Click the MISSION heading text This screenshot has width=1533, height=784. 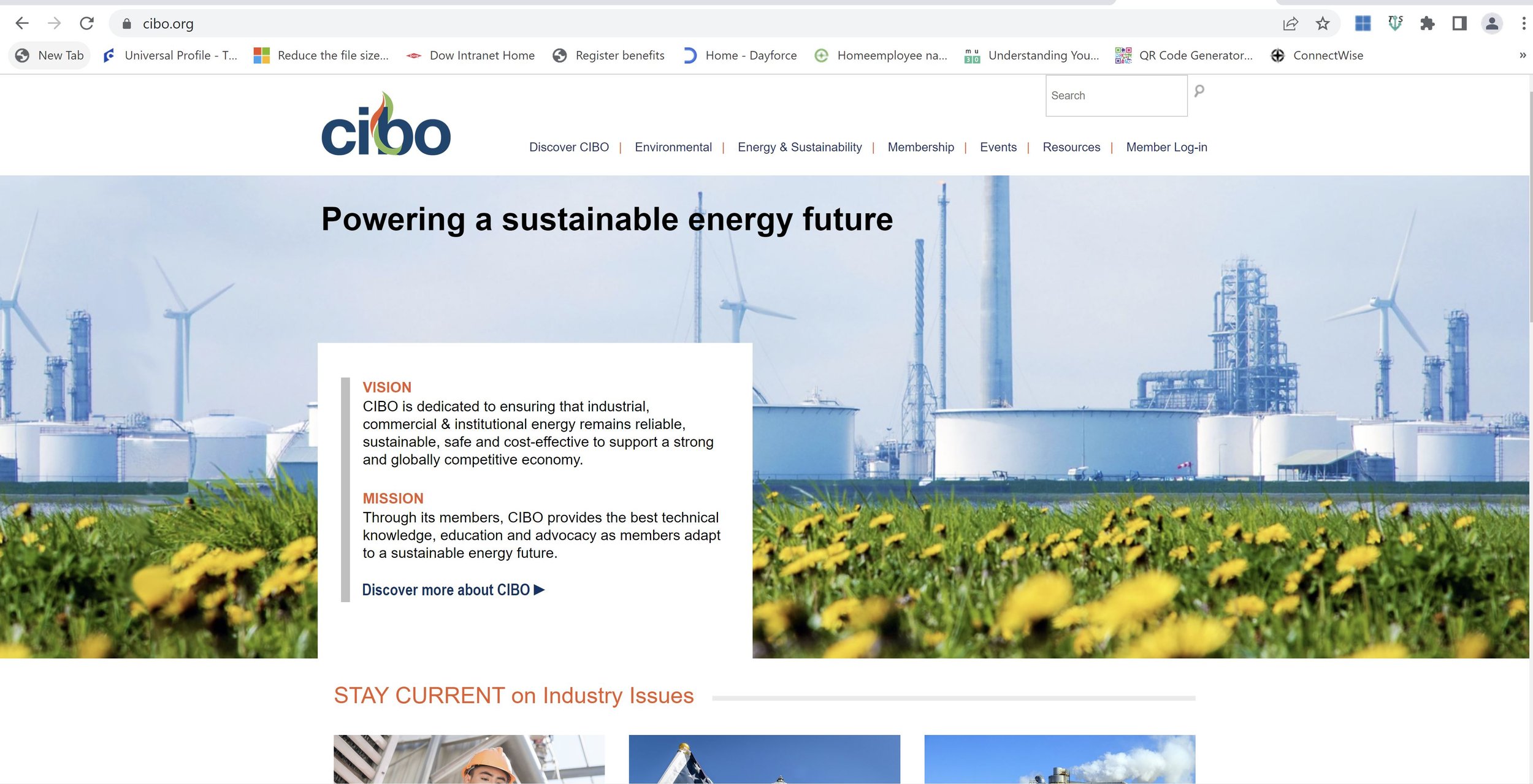[x=393, y=498]
